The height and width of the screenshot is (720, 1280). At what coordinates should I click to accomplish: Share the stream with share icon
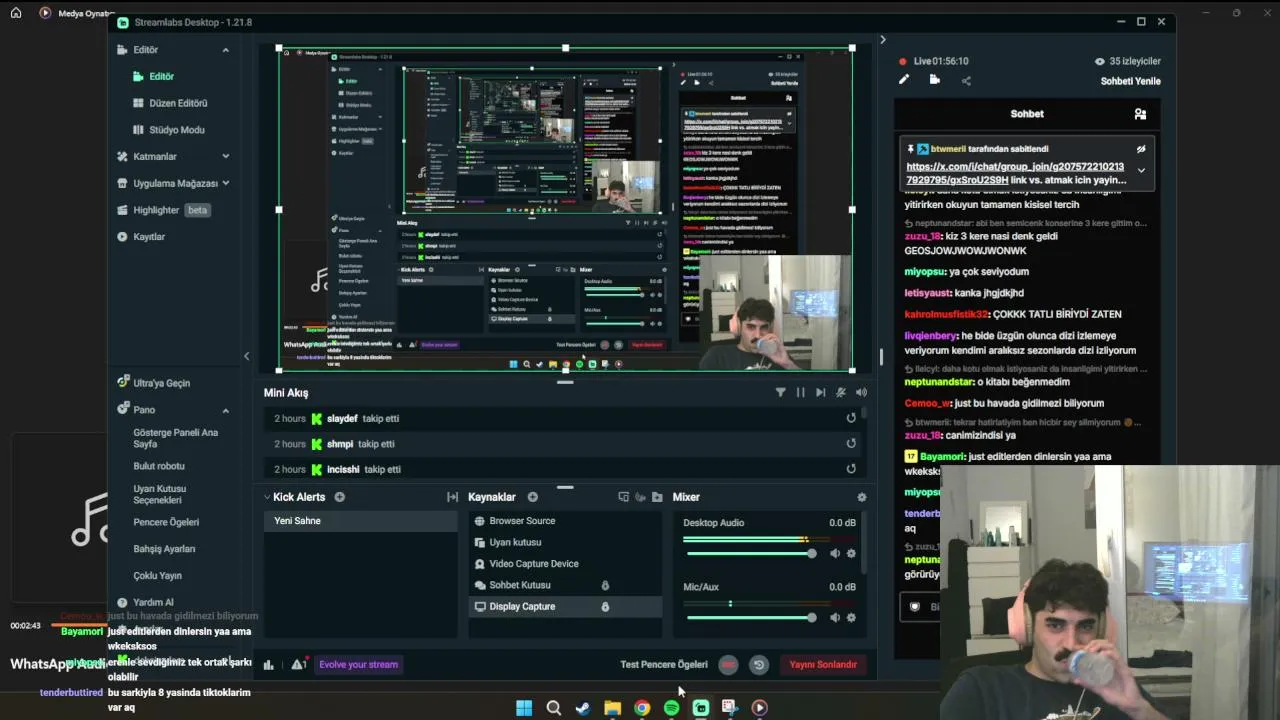(x=966, y=81)
